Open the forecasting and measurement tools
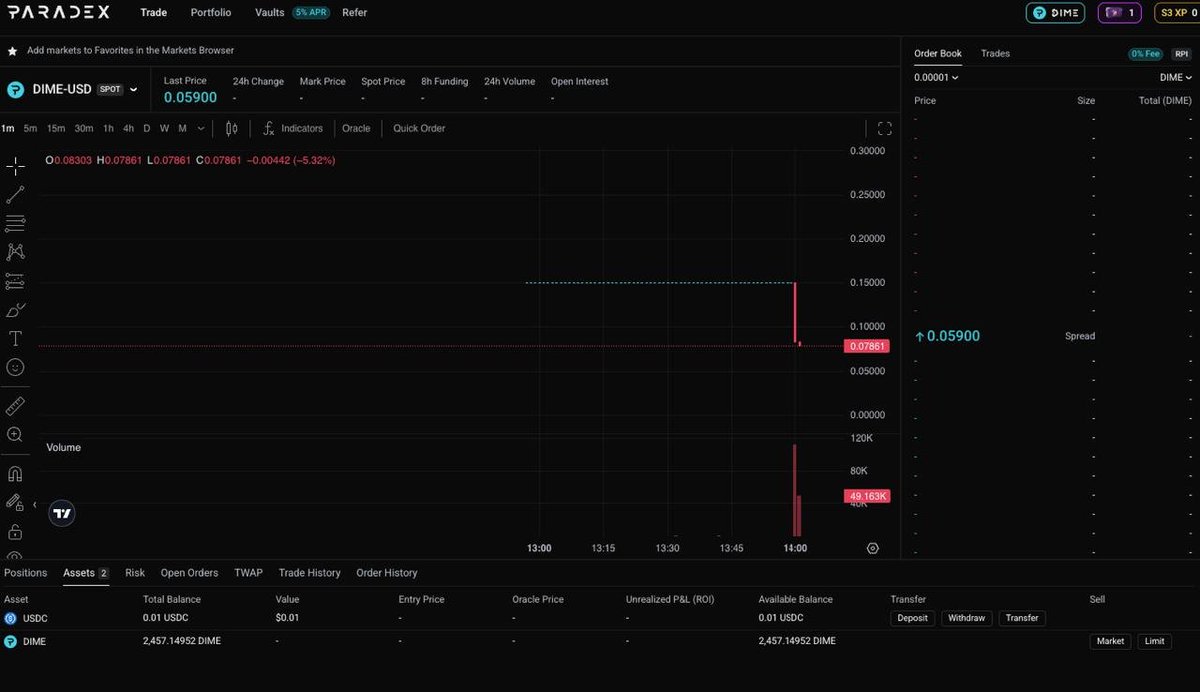 click(15, 281)
